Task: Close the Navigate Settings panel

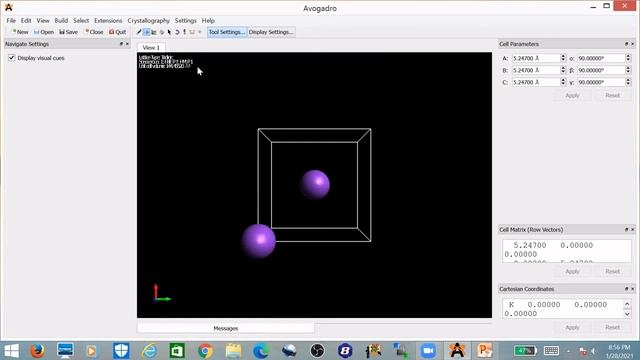Action: 127,44
